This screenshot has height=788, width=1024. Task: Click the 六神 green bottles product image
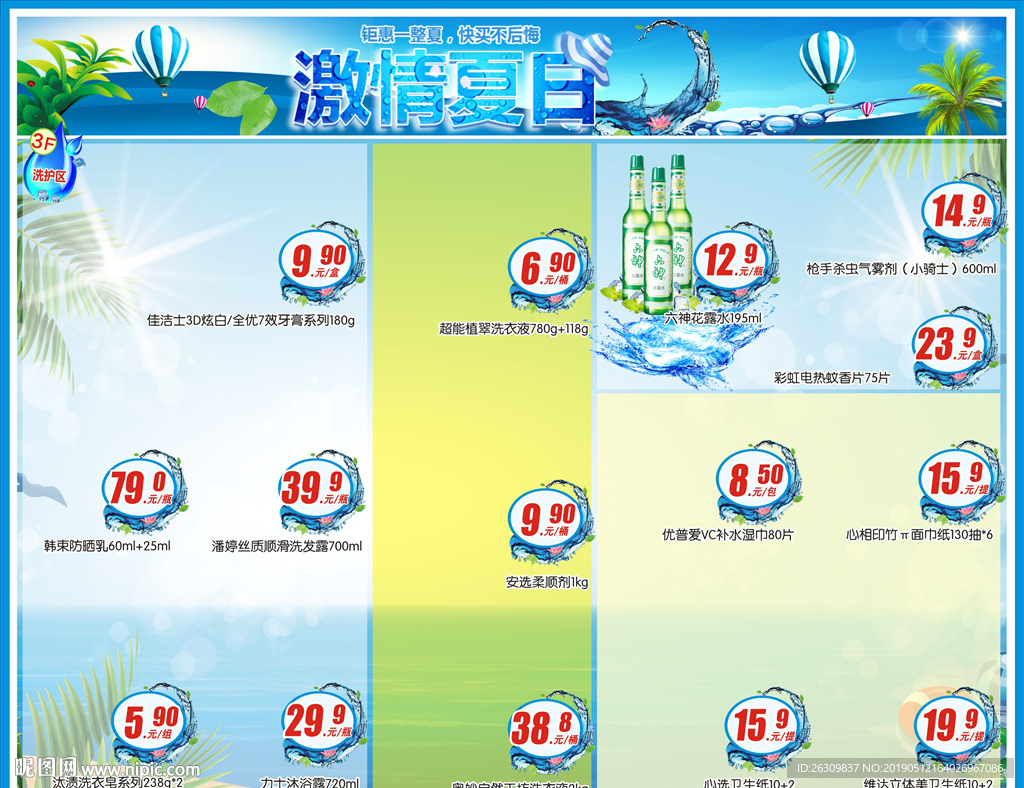point(657,234)
